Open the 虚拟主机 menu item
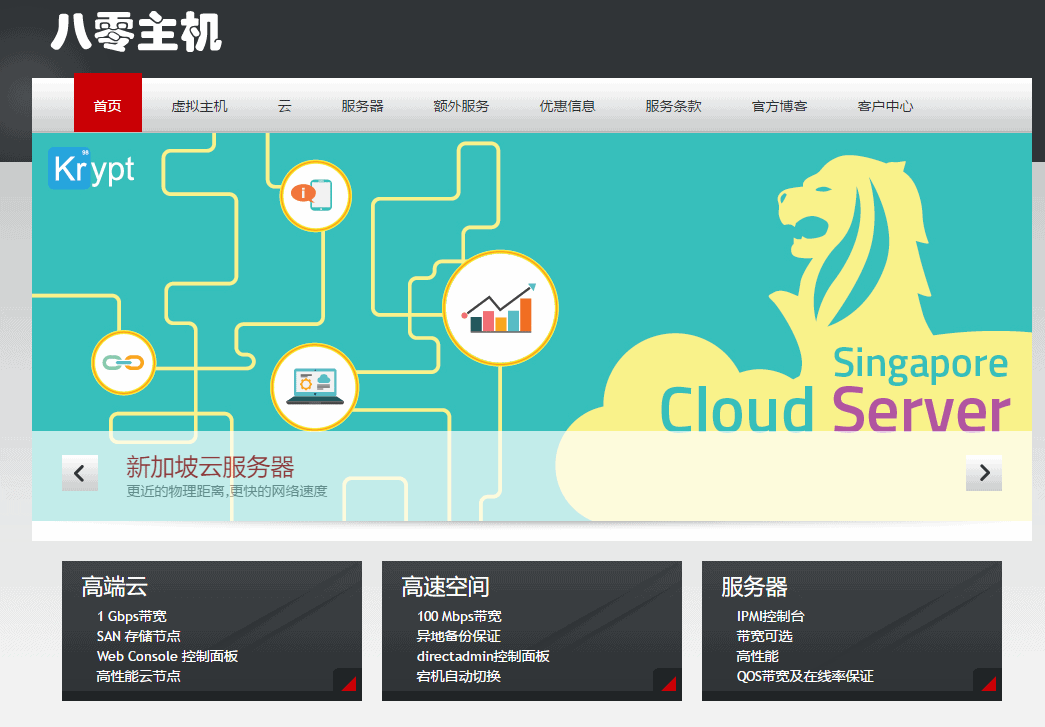1045x727 pixels. pos(199,106)
